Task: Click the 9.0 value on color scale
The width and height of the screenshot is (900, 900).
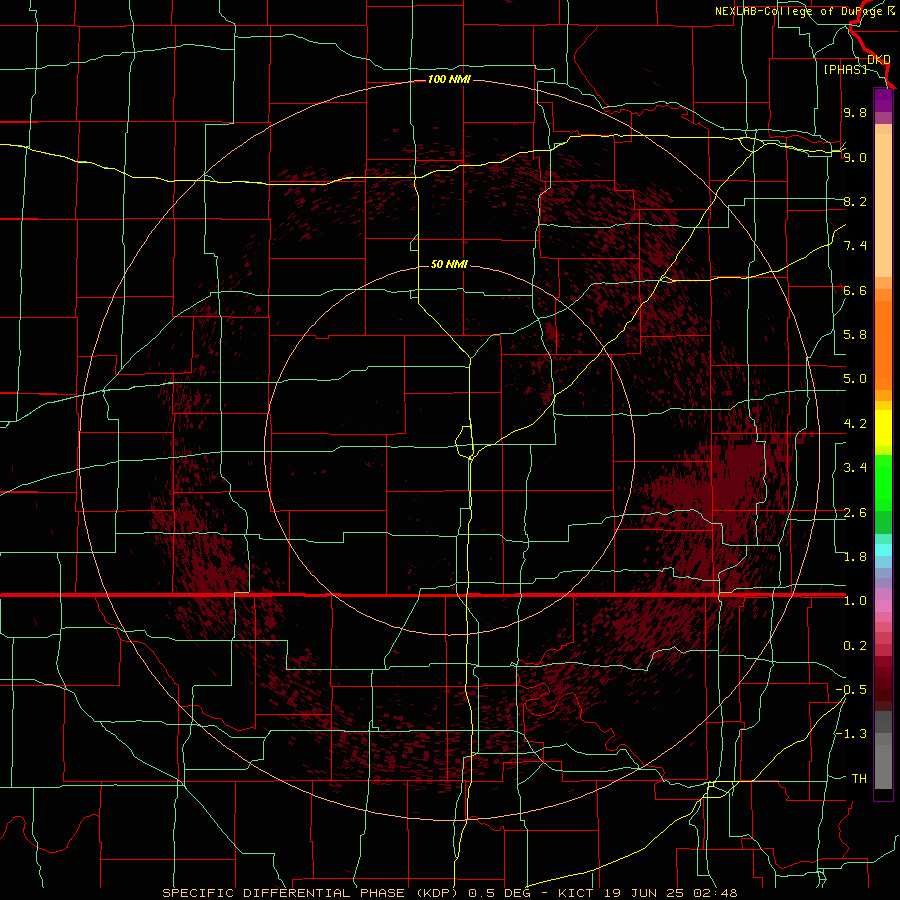Action: (x=855, y=157)
